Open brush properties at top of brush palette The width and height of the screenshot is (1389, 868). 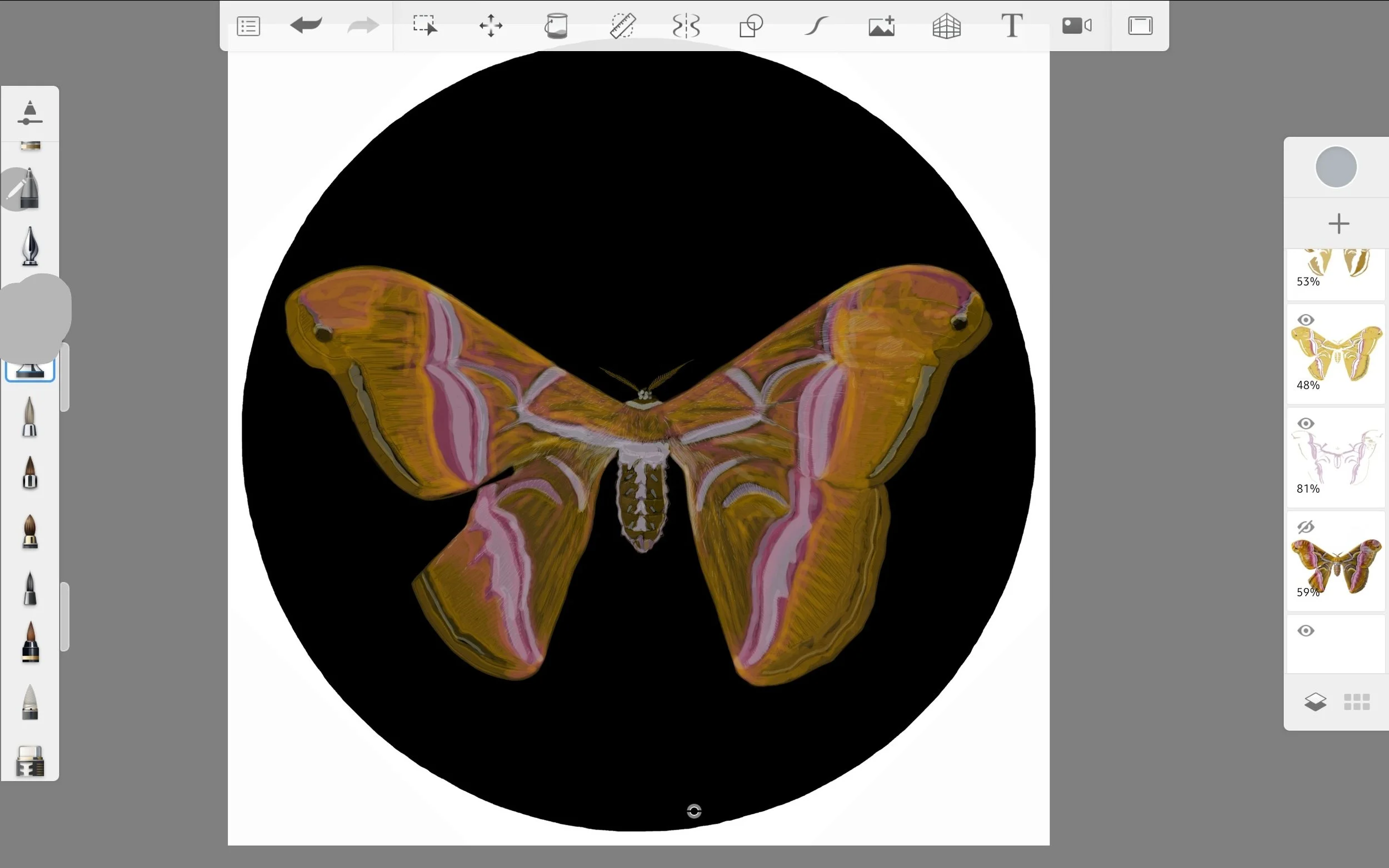[30, 113]
